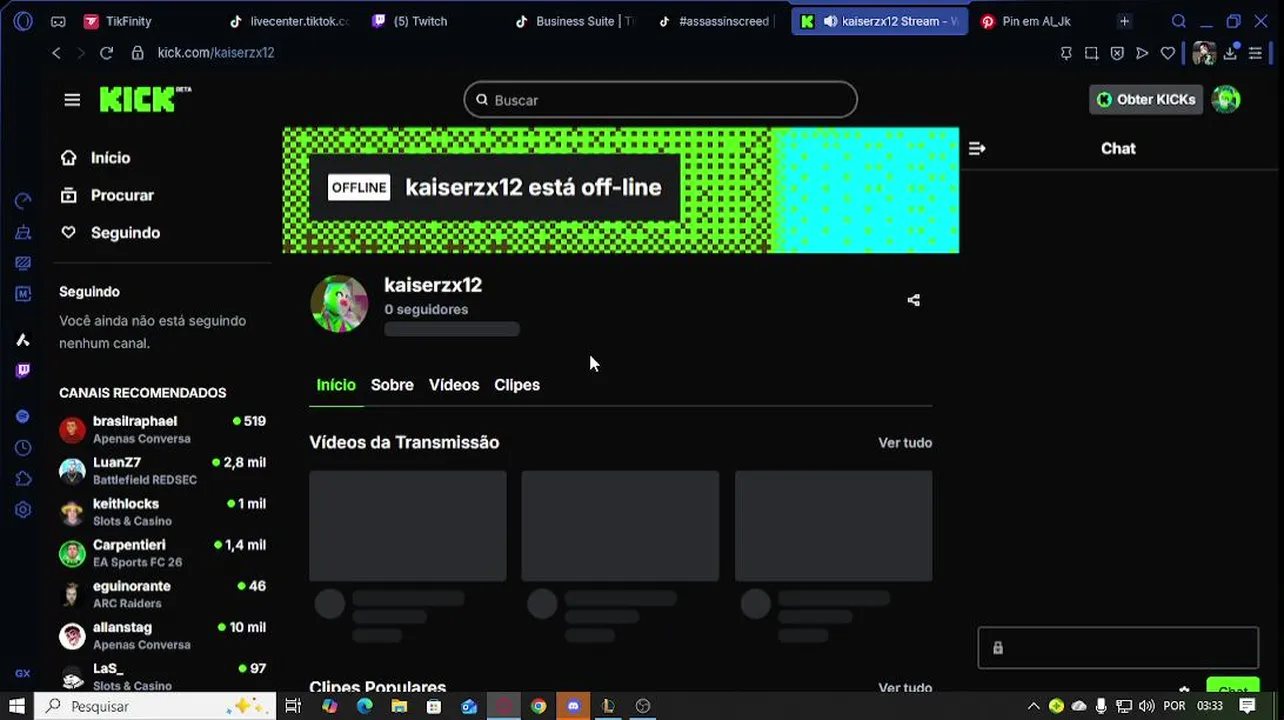Image resolution: width=1284 pixels, height=720 pixels.
Task: Switch to the Business Suite browser tab
Action: tap(575, 21)
